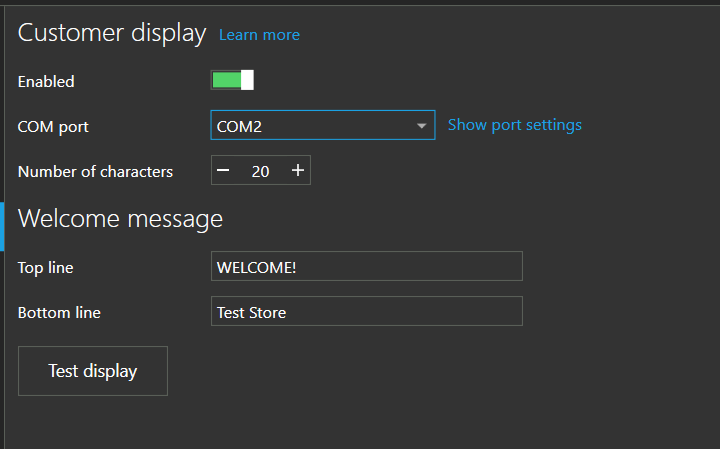Click the Number of characters label

[95, 172]
